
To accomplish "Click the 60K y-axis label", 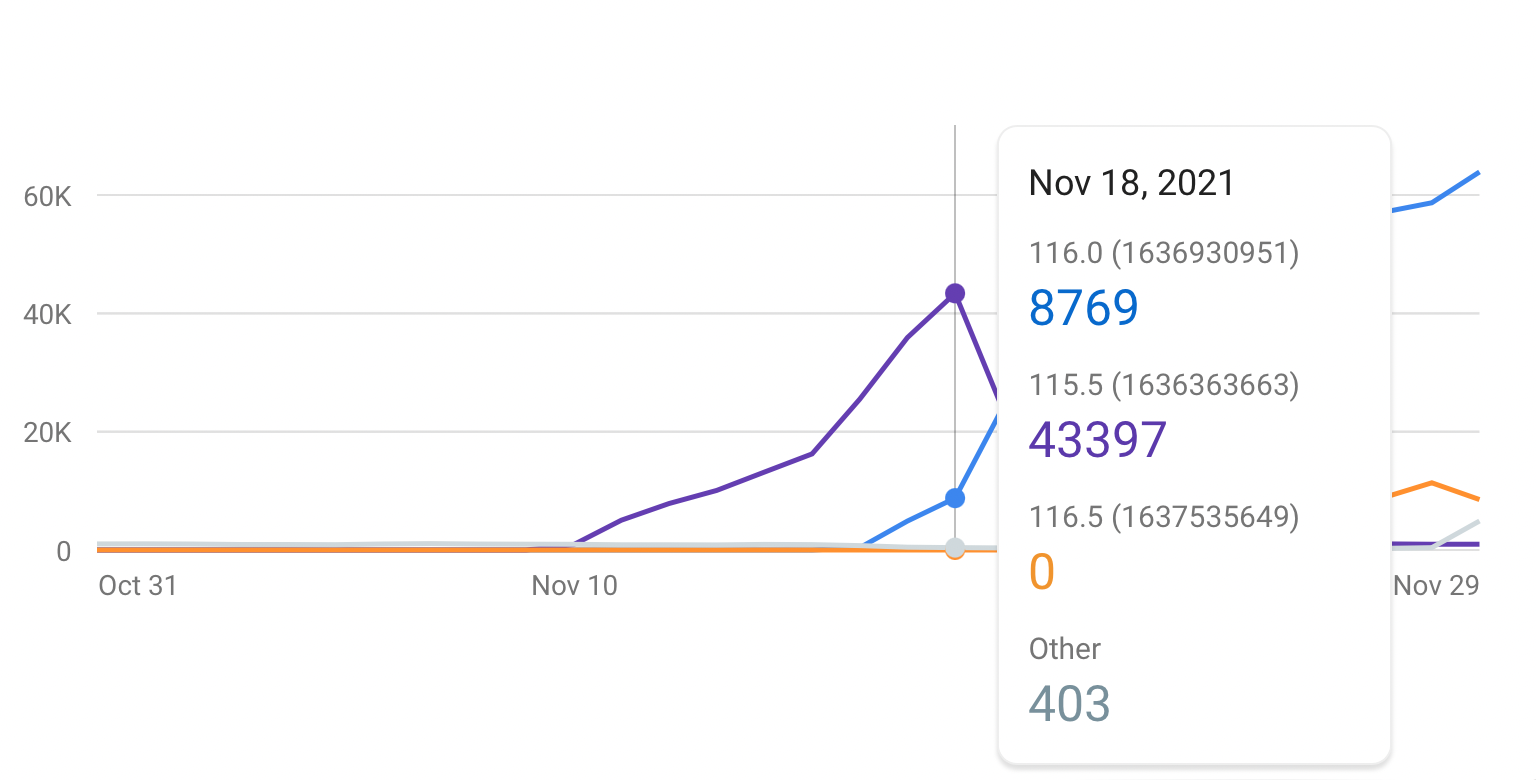I will [x=47, y=196].
